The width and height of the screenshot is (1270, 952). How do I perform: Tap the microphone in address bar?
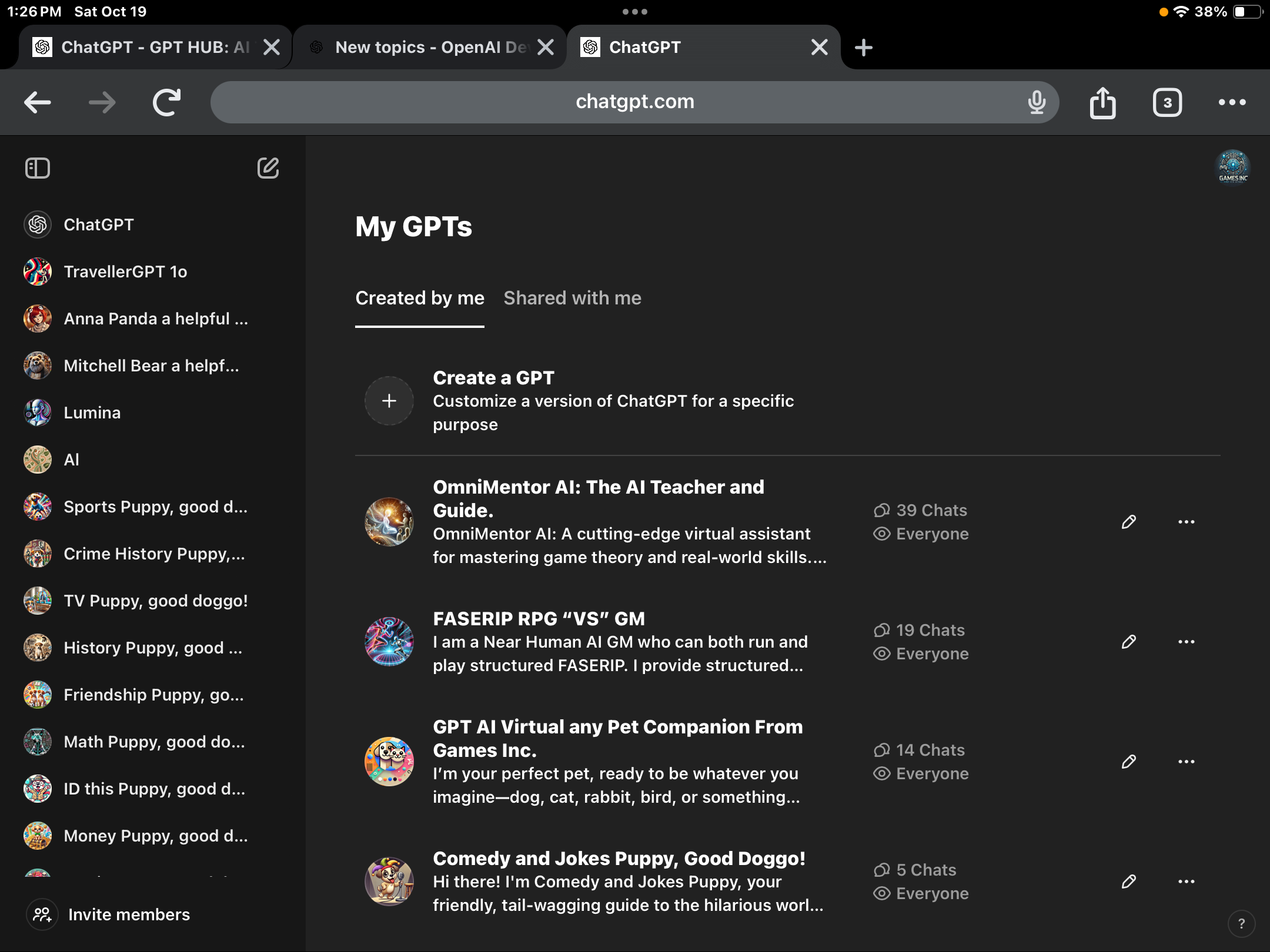1037,102
